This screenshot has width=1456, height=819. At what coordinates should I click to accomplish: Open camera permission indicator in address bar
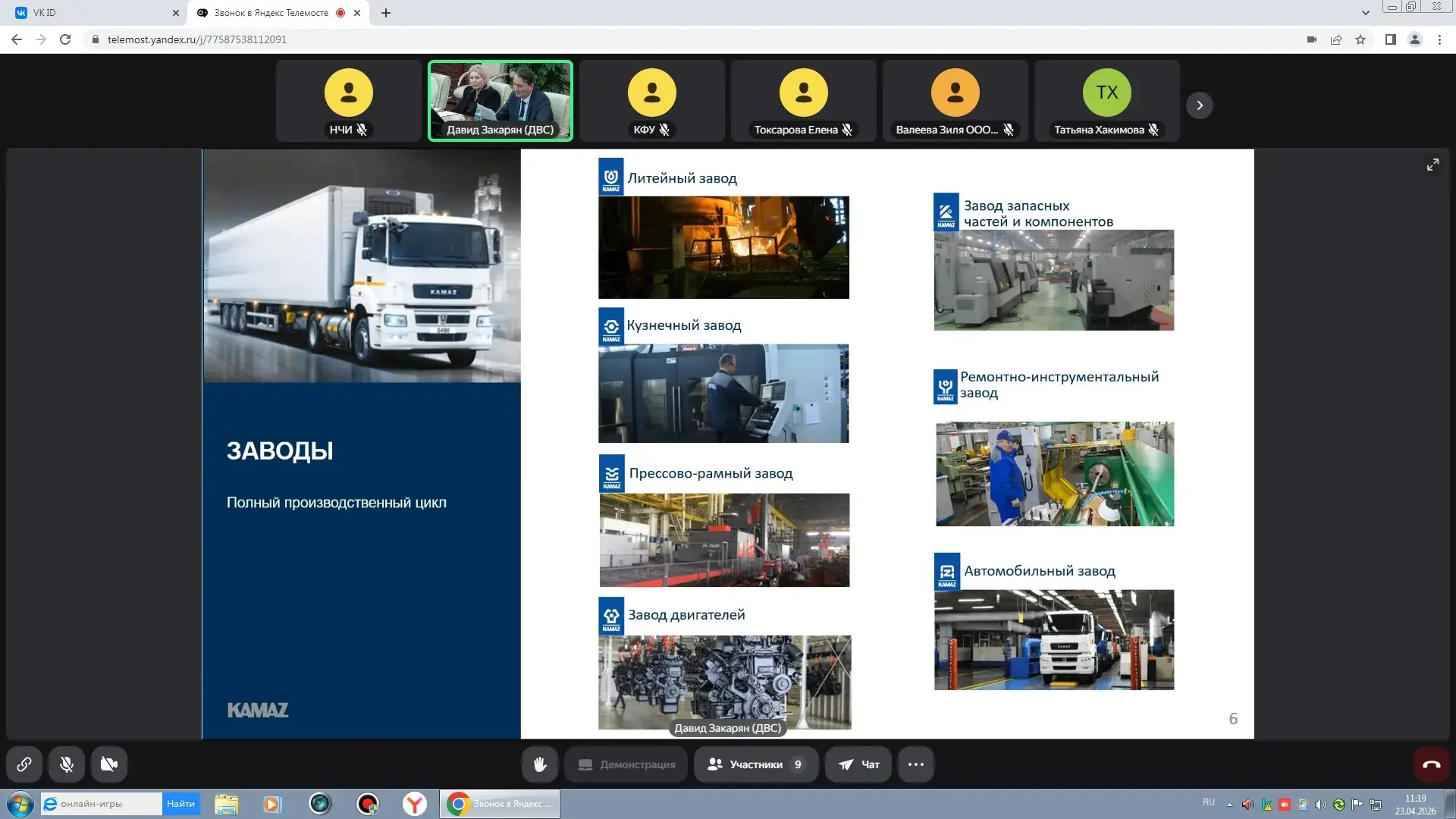pyautogui.click(x=1312, y=39)
